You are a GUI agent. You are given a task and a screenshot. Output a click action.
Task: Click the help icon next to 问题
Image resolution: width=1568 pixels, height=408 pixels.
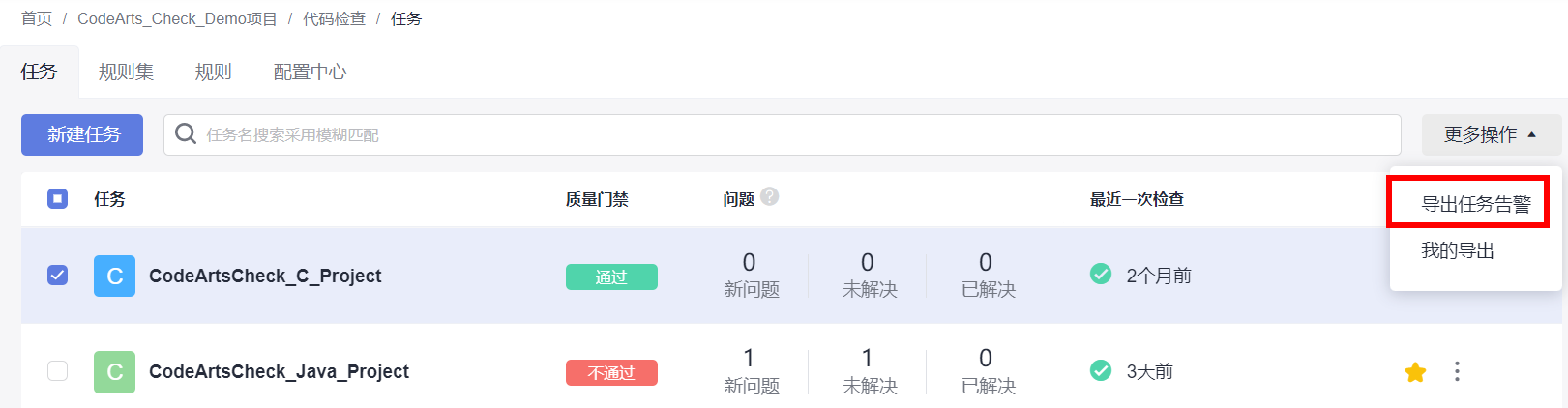pos(769,197)
